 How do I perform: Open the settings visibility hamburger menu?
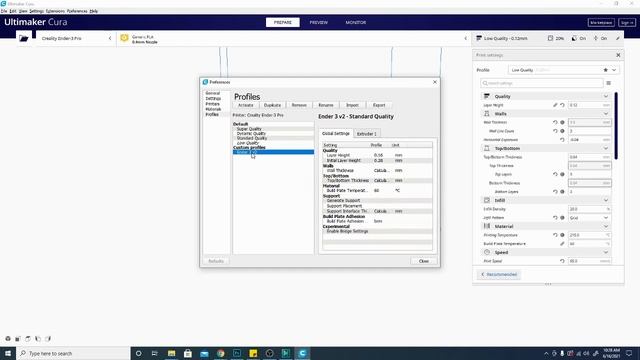[x=609, y=83]
